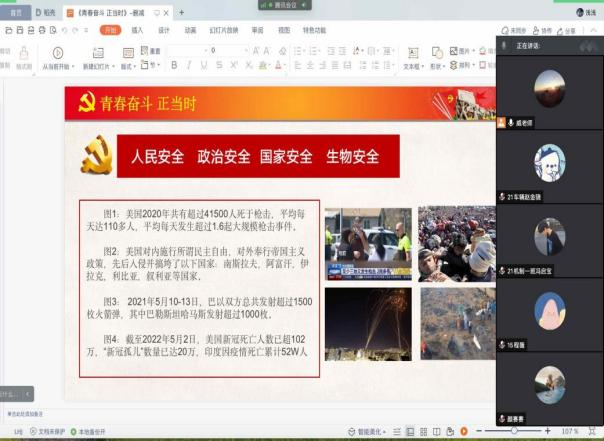Click the Italic formatting icon
The image size is (604, 441).
click(x=188, y=65)
